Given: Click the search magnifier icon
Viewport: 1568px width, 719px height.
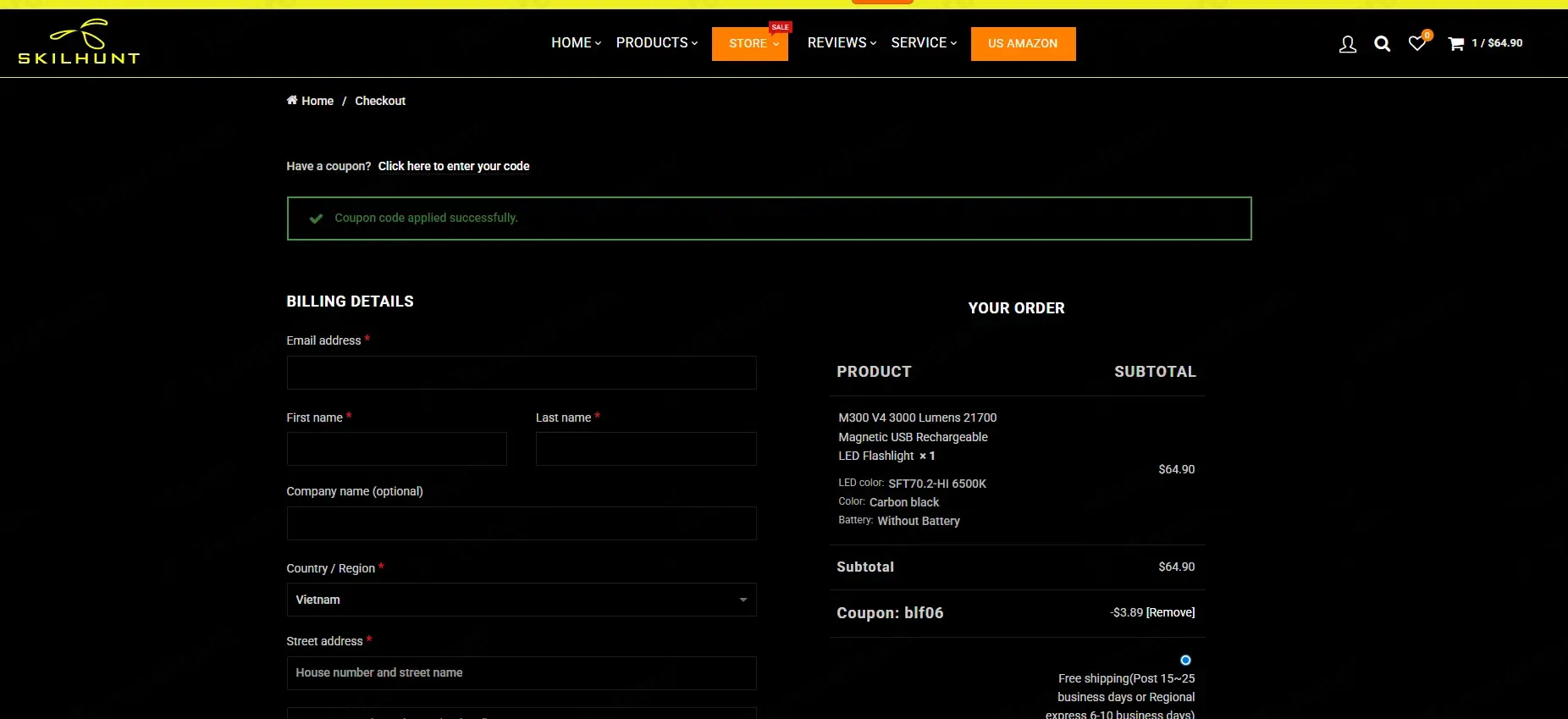Looking at the screenshot, I should coord(1382,44).
